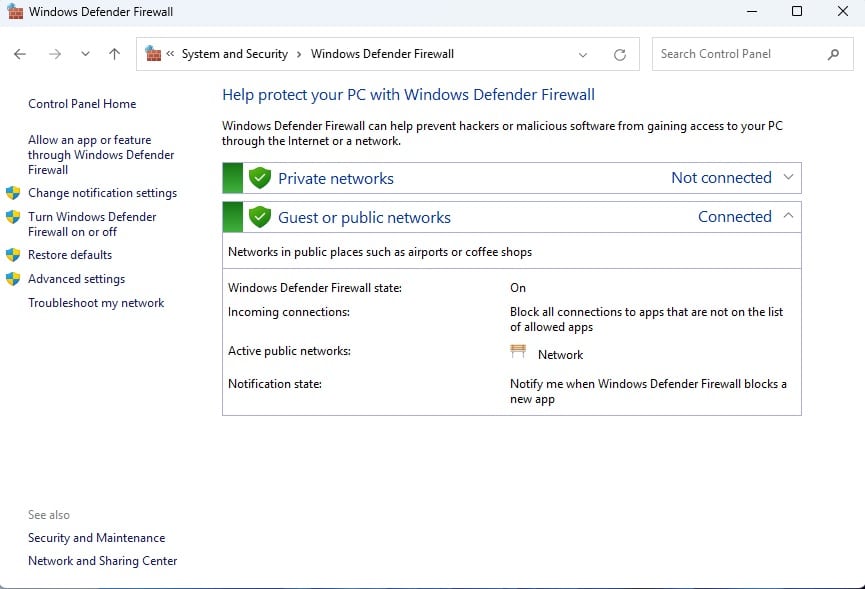Click shield icon beside Change notification settings
Screen dimensions: 865x589
point(13,193)
